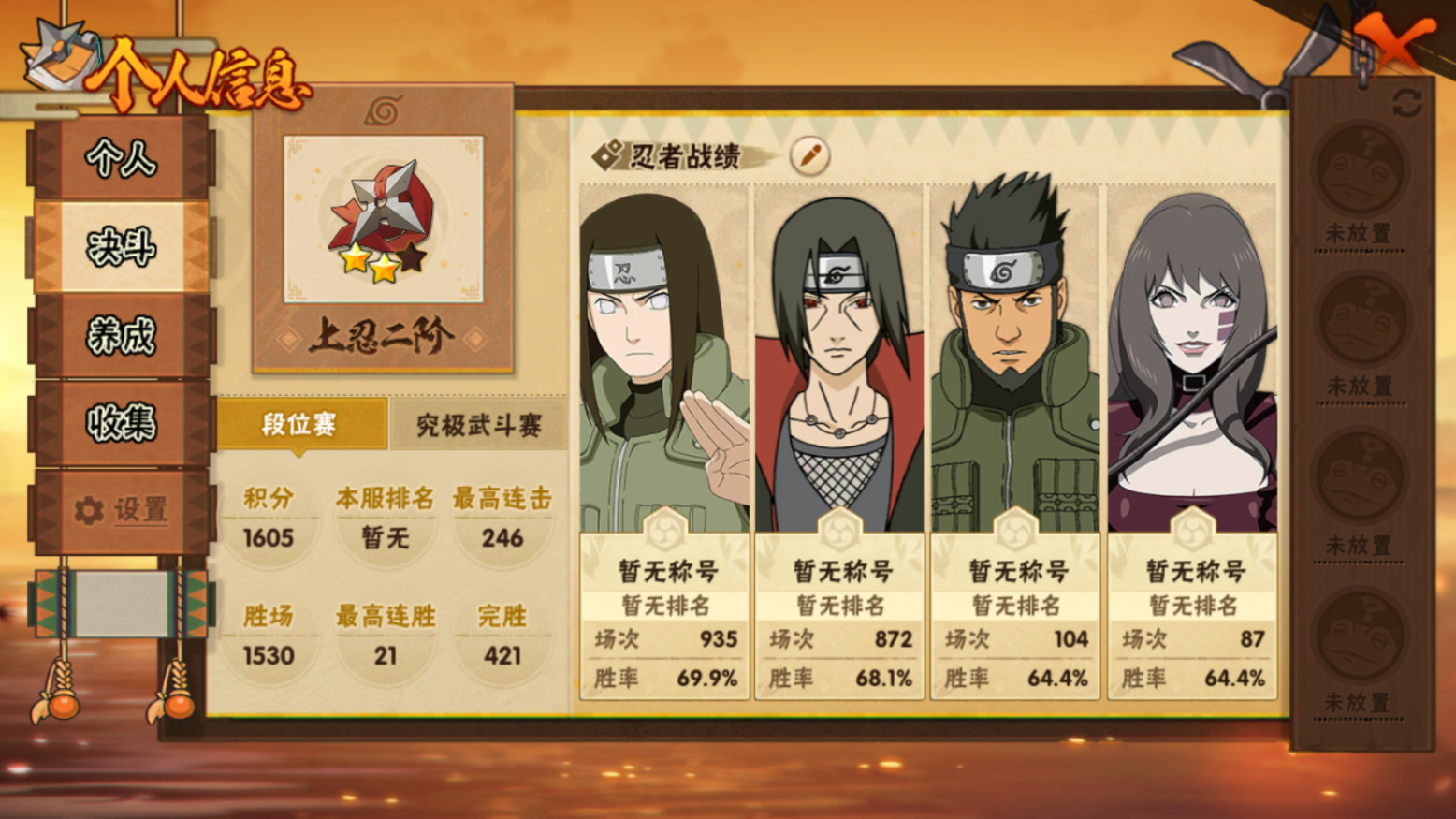The width and height of the screenshot is (1456, 819).
Task: Open the 设置 gear settings
Action: pyautogui.click(x=121, y=511)
